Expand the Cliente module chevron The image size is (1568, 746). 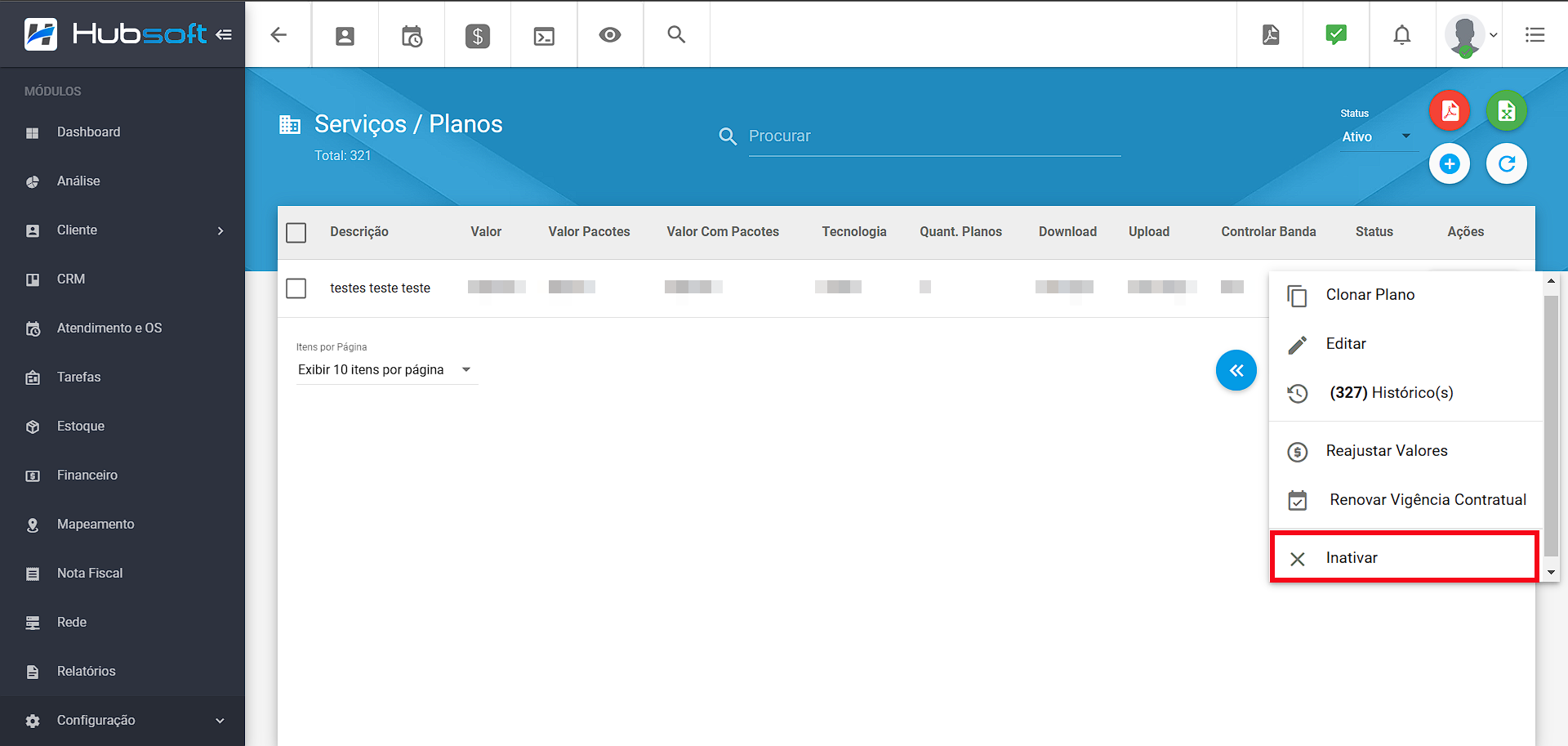pos(220,230)
